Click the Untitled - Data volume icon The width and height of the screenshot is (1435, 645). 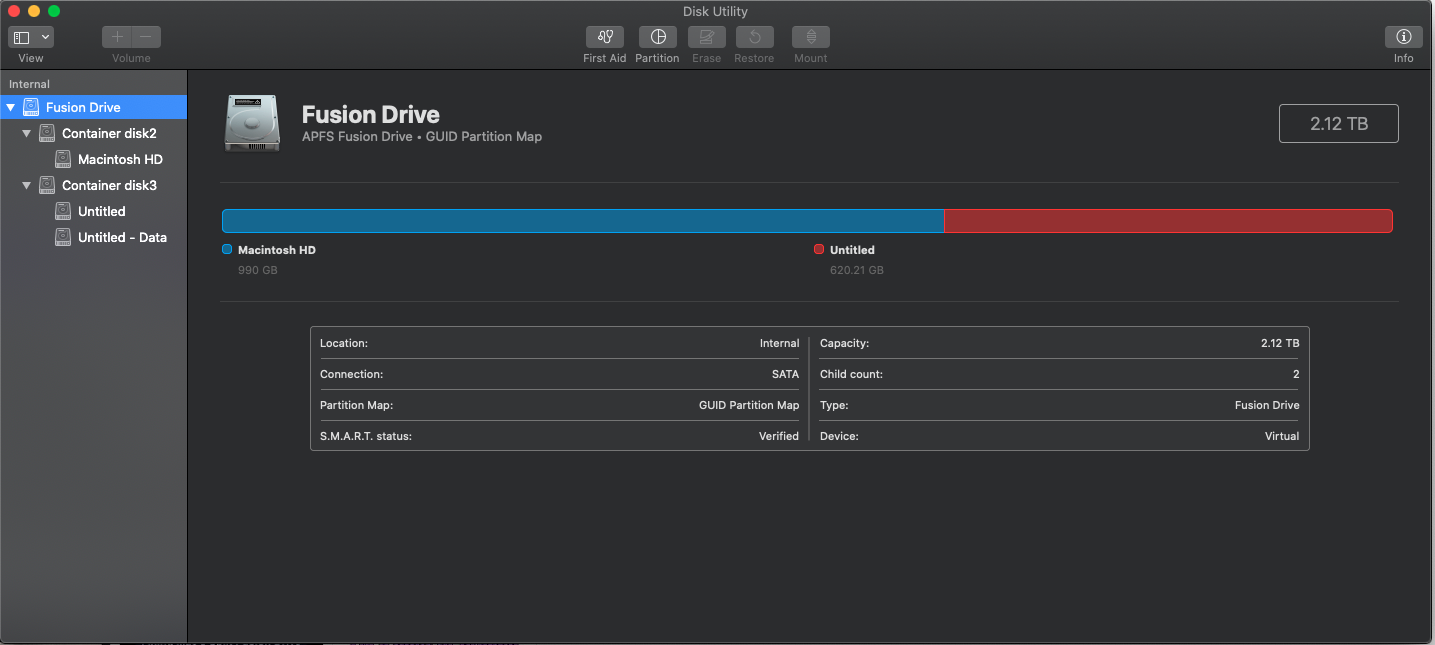pyautogui.click(x=63, y=237)
